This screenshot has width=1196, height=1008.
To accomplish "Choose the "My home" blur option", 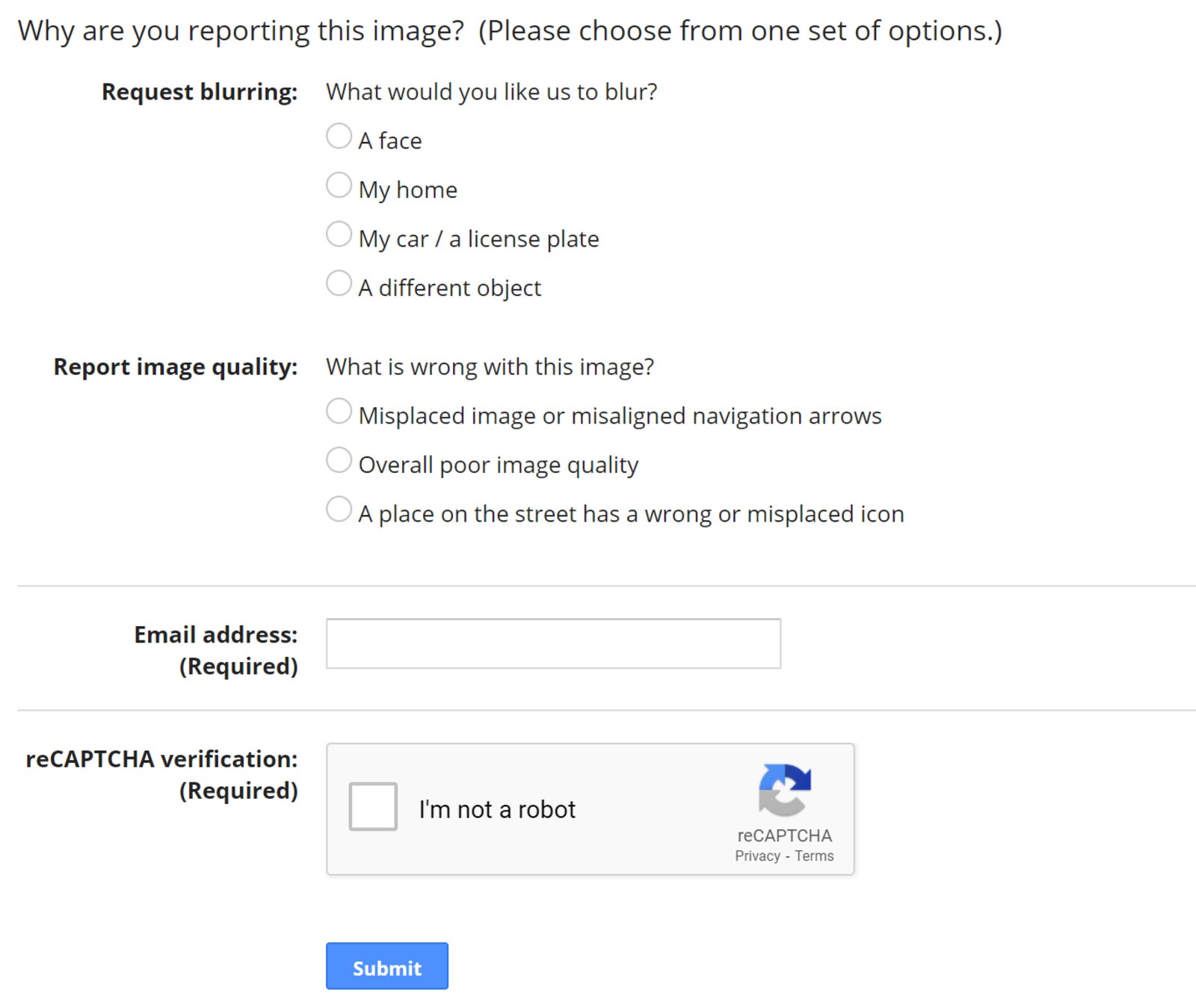I will (339, 185).
